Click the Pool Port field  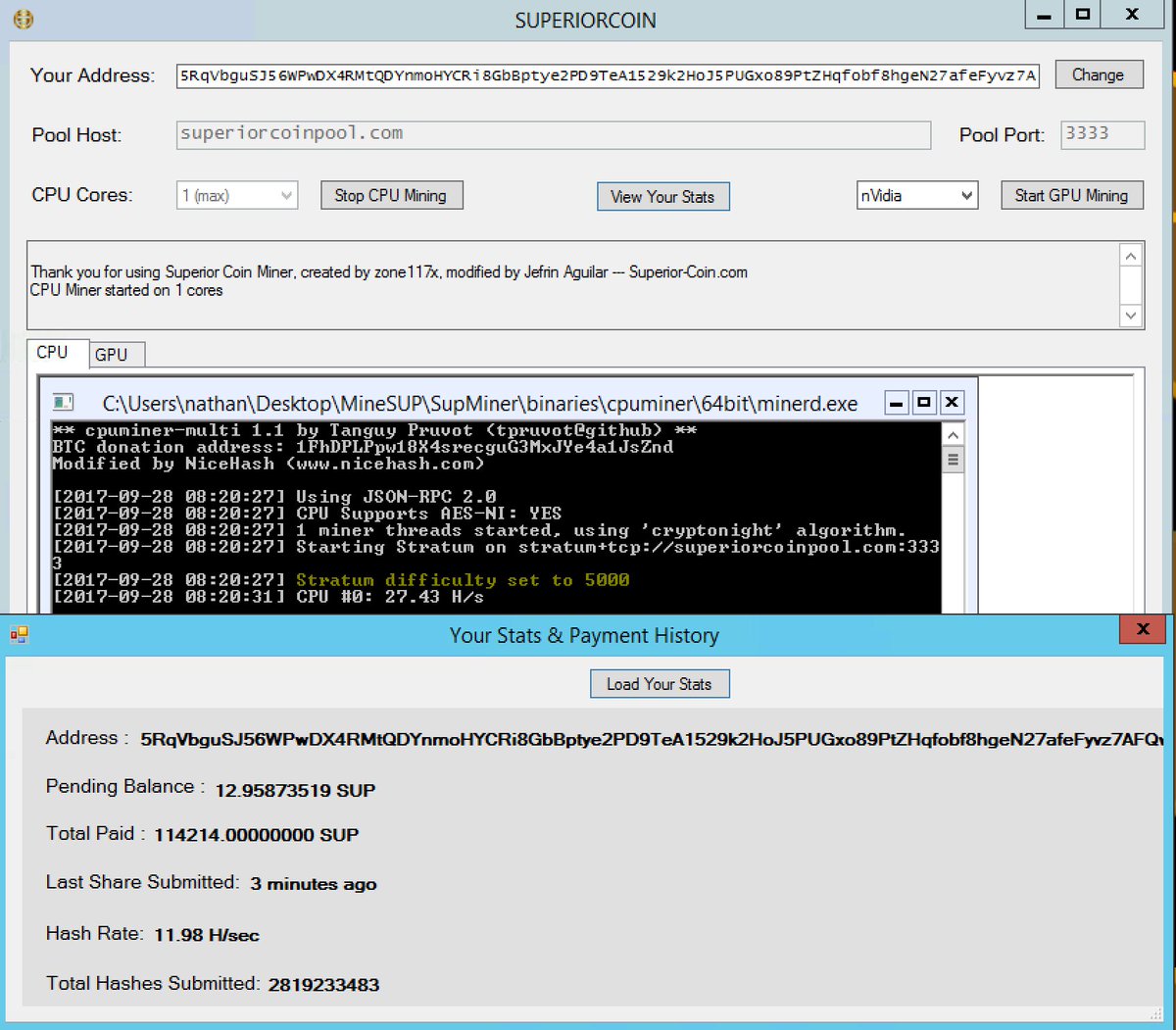point(1102,134)
